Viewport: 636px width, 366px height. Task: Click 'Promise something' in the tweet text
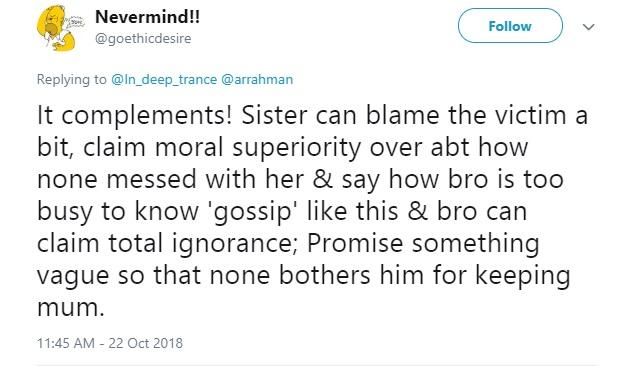423,244
